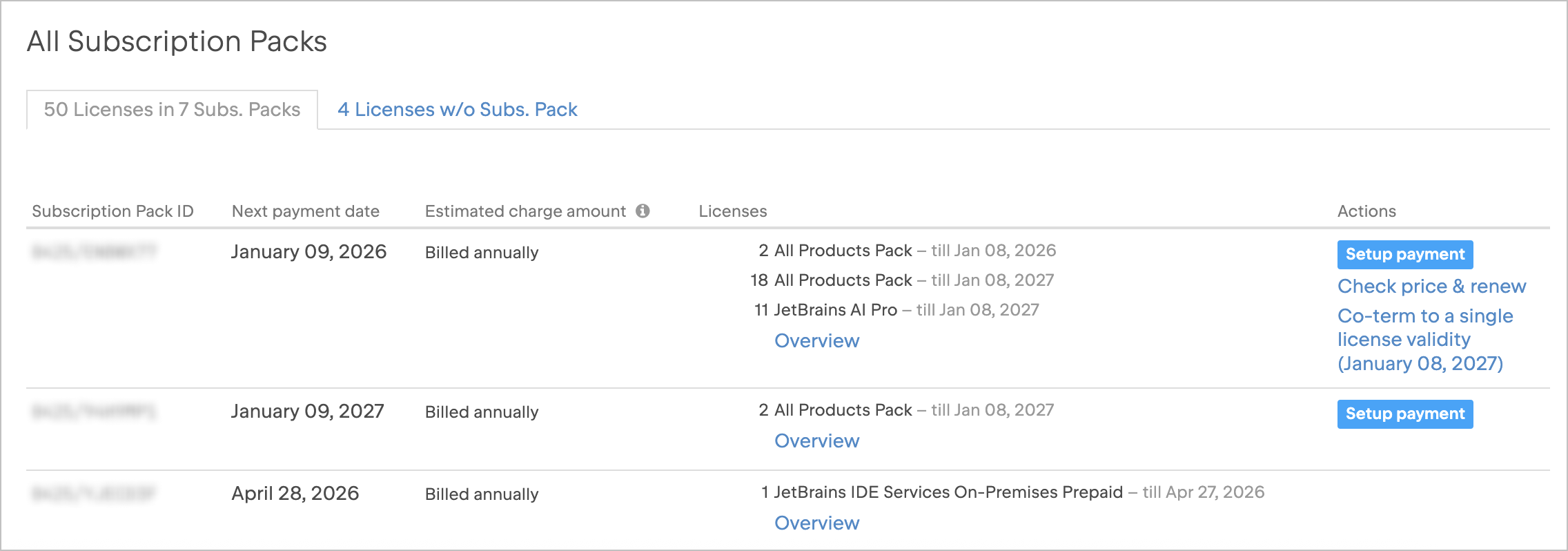Image resolution: width=1568 pixels, height=551 pixels.
Task: Open Overview for the first subscription pack
Action: pyautogui.click(x=817, y=340)
